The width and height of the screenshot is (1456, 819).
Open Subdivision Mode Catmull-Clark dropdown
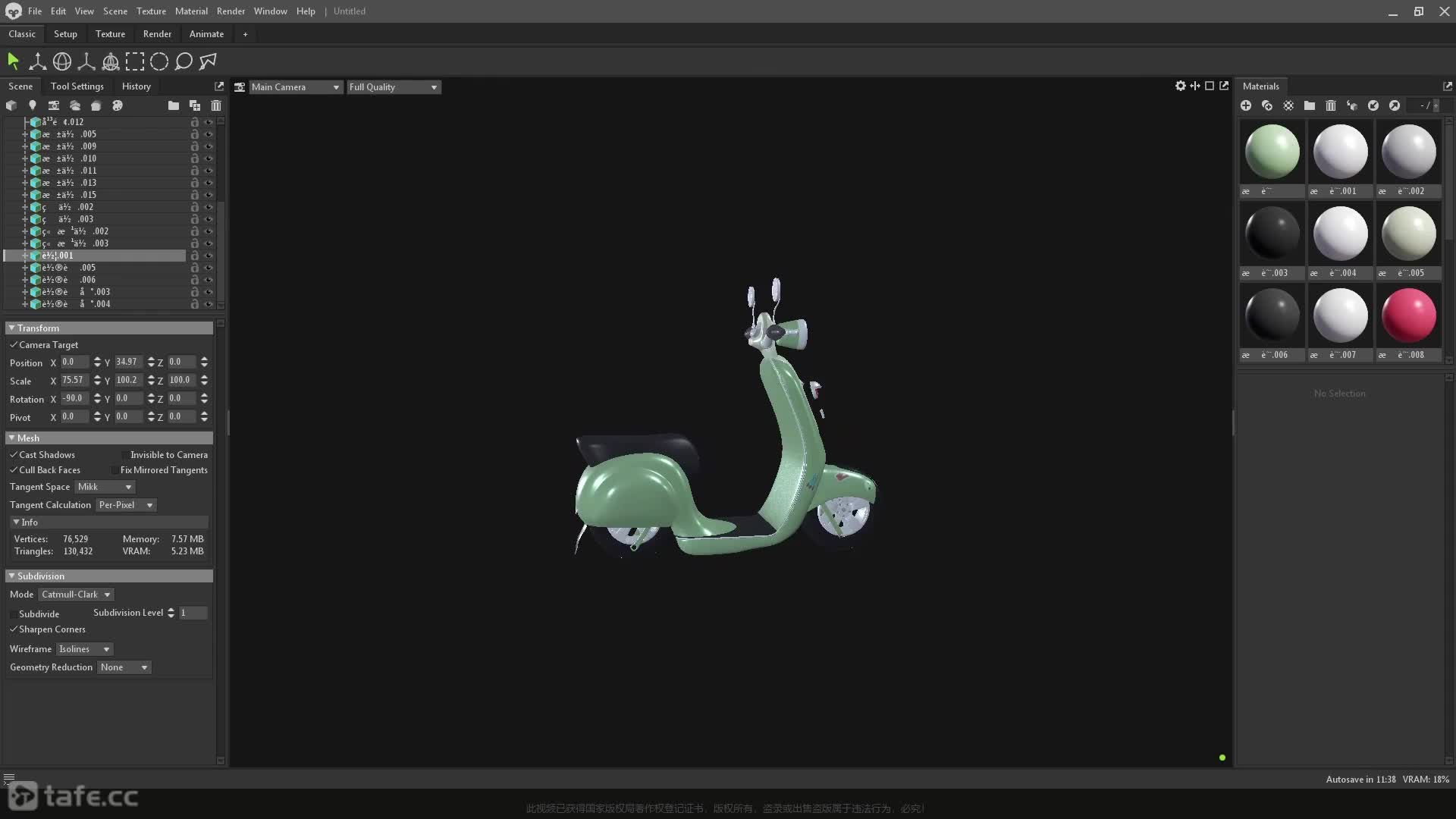click(x=77, y=595)
